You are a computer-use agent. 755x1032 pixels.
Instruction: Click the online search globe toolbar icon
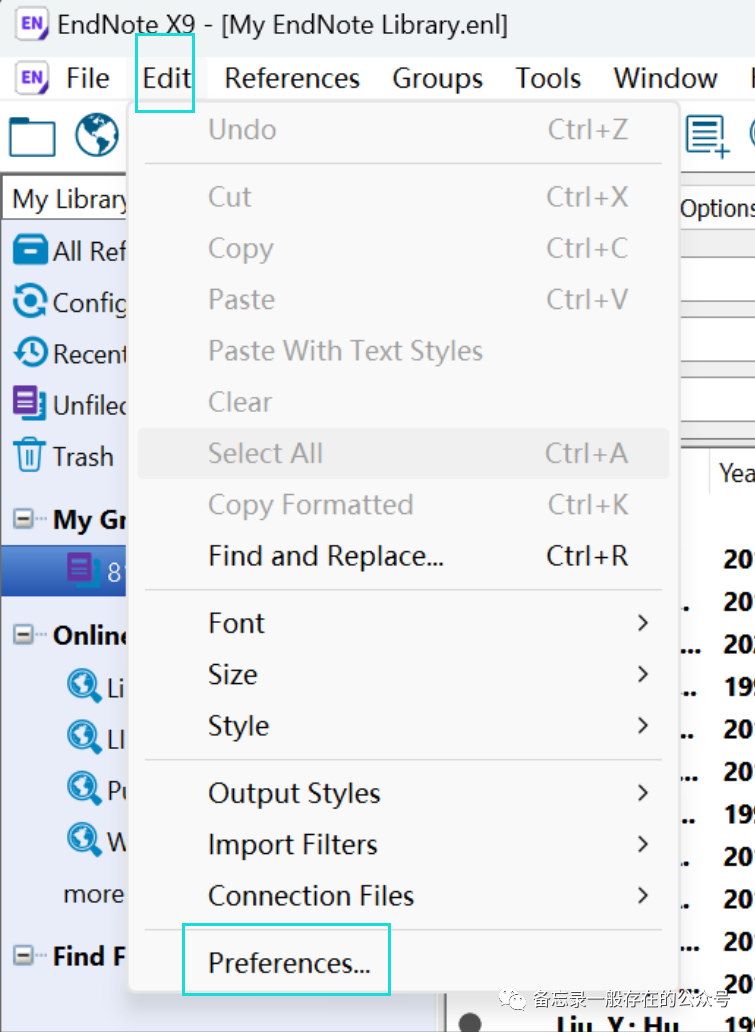(x=97, y=135)
